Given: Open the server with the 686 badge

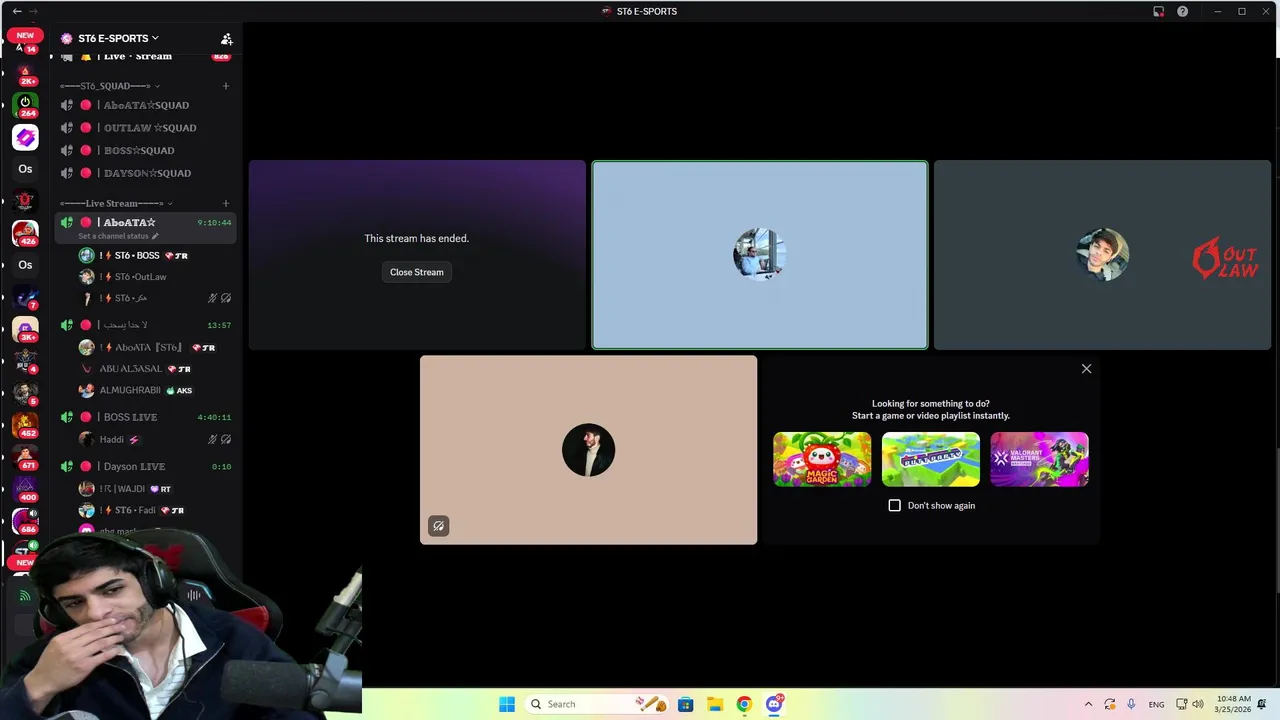Looking at the screenshot, I should point(25,521).
